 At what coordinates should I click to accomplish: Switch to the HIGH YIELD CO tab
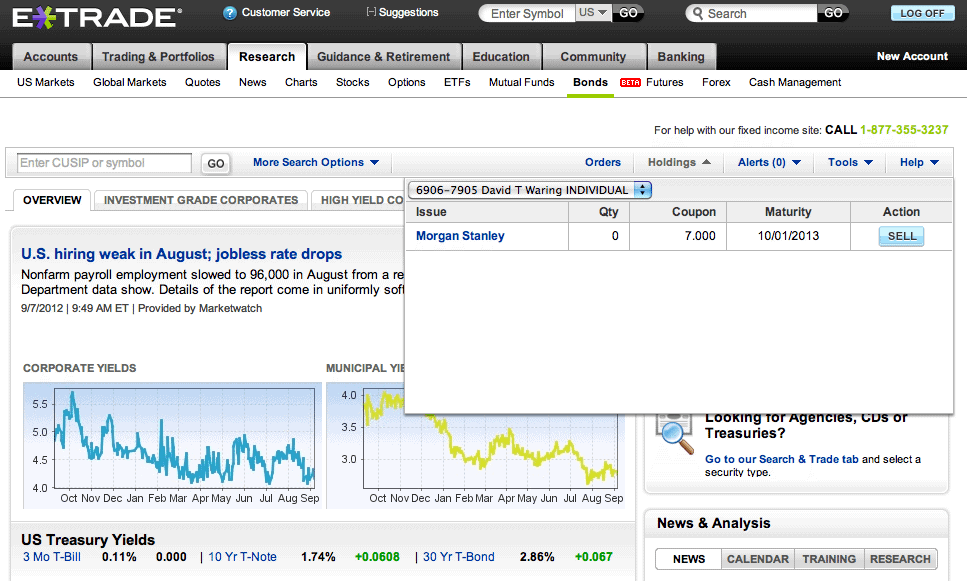[x=359, y=200]
